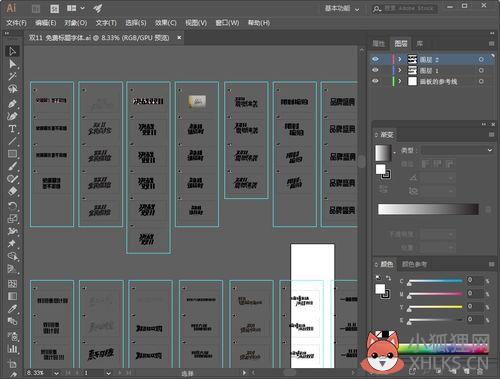Switch to the 图层 panel tab
The image size is (500, 379).
click(401, 43)
